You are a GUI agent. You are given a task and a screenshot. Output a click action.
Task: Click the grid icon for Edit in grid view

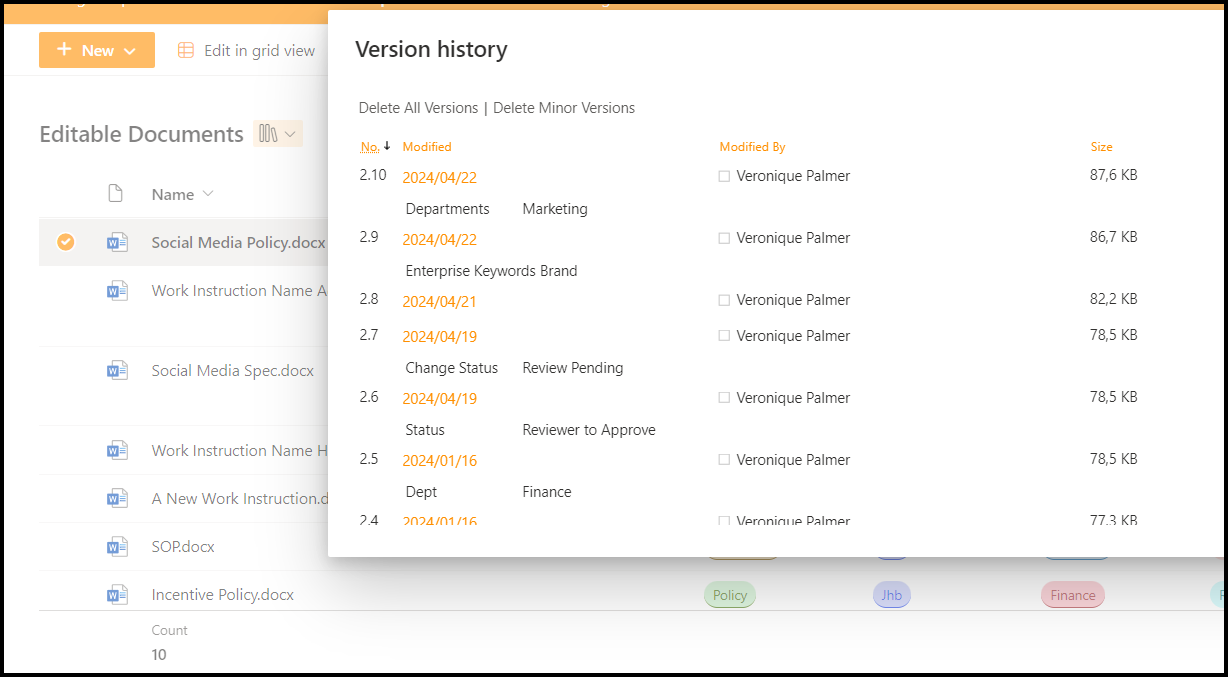click(x=186, y=50)
